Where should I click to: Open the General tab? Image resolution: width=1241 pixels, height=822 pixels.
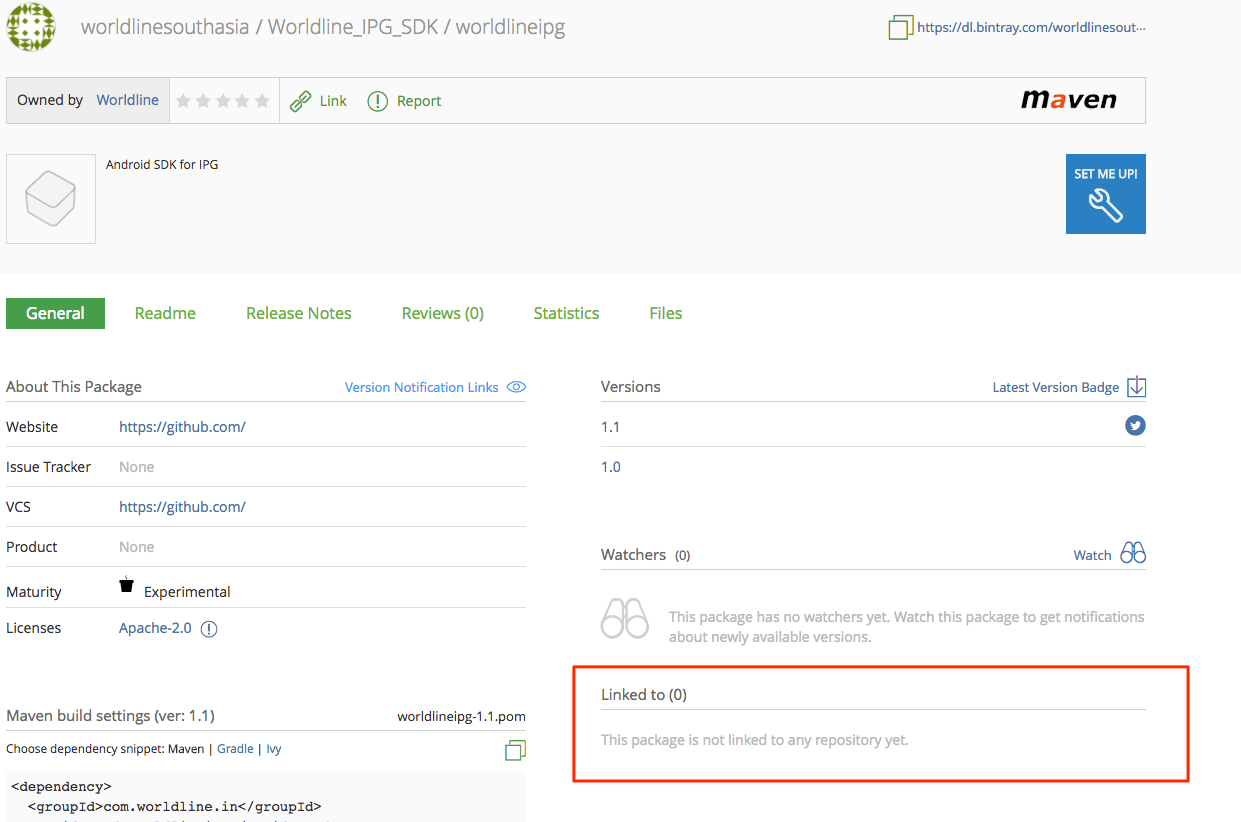pyautogui.click(x=55, y=313)
